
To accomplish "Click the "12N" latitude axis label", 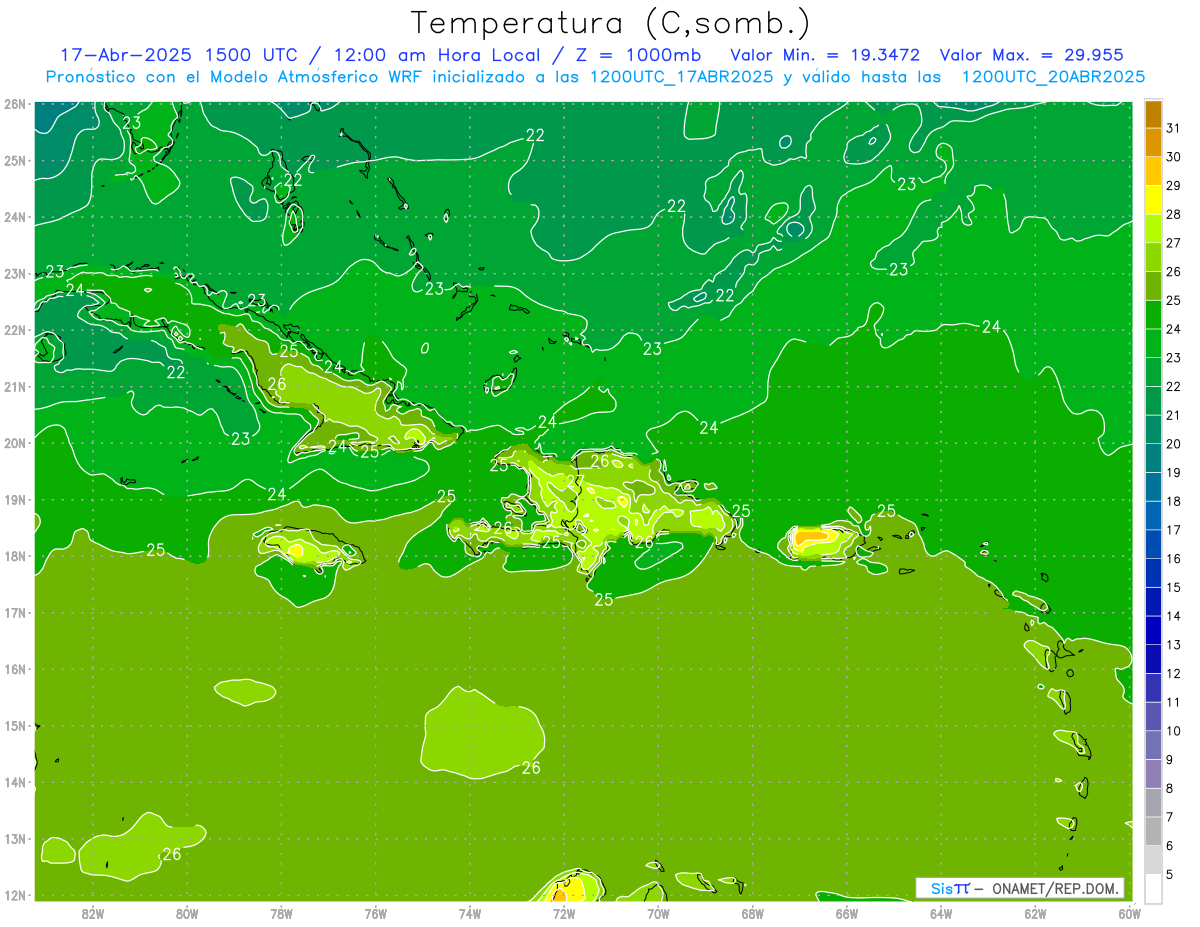I will 14,895.
